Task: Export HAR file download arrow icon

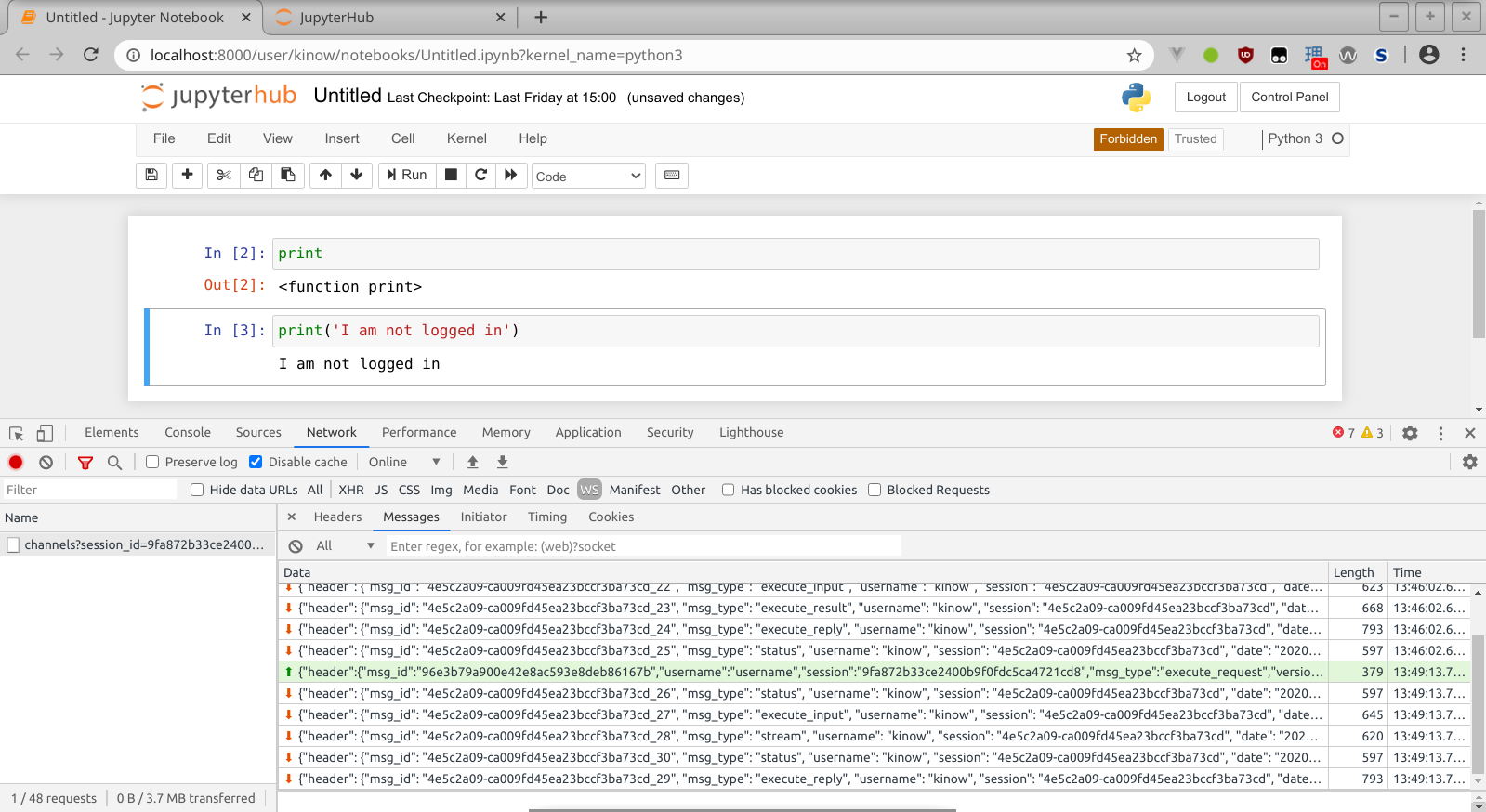Action: coord(502,462)
